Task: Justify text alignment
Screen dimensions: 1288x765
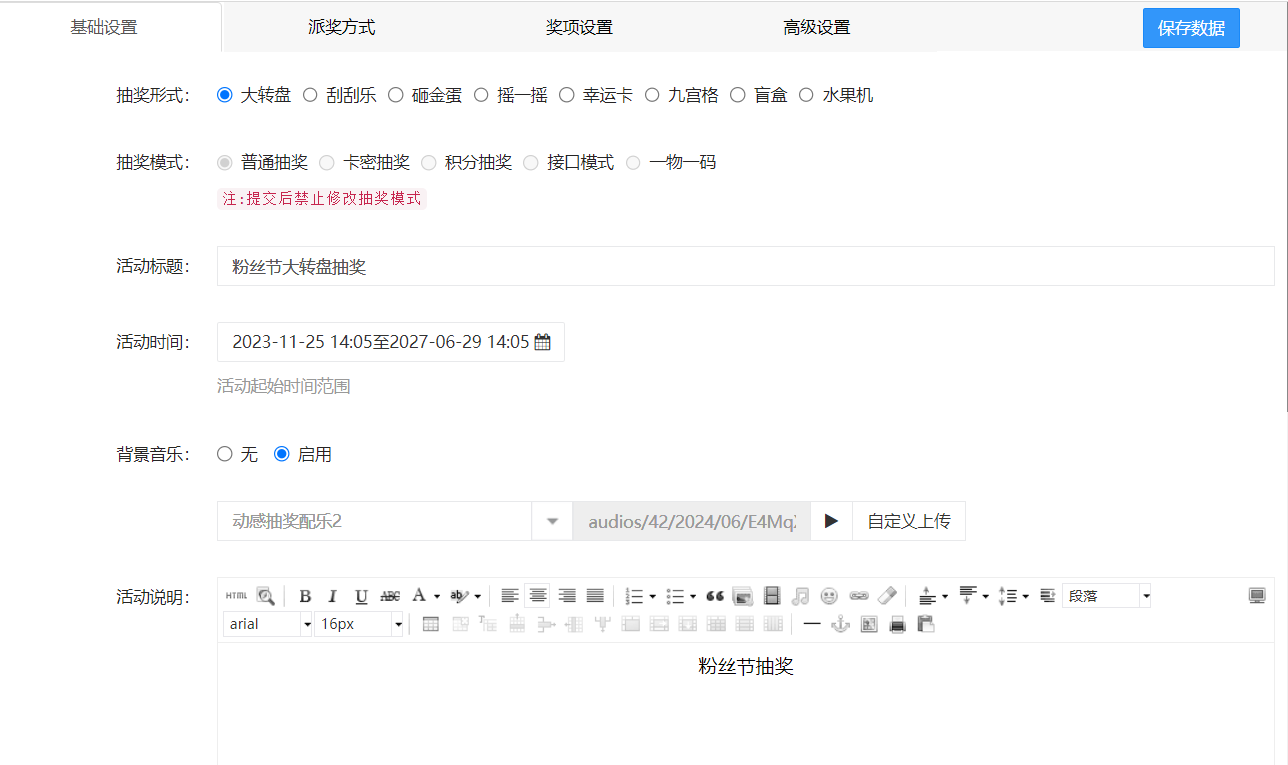Action: click(595, 596)
